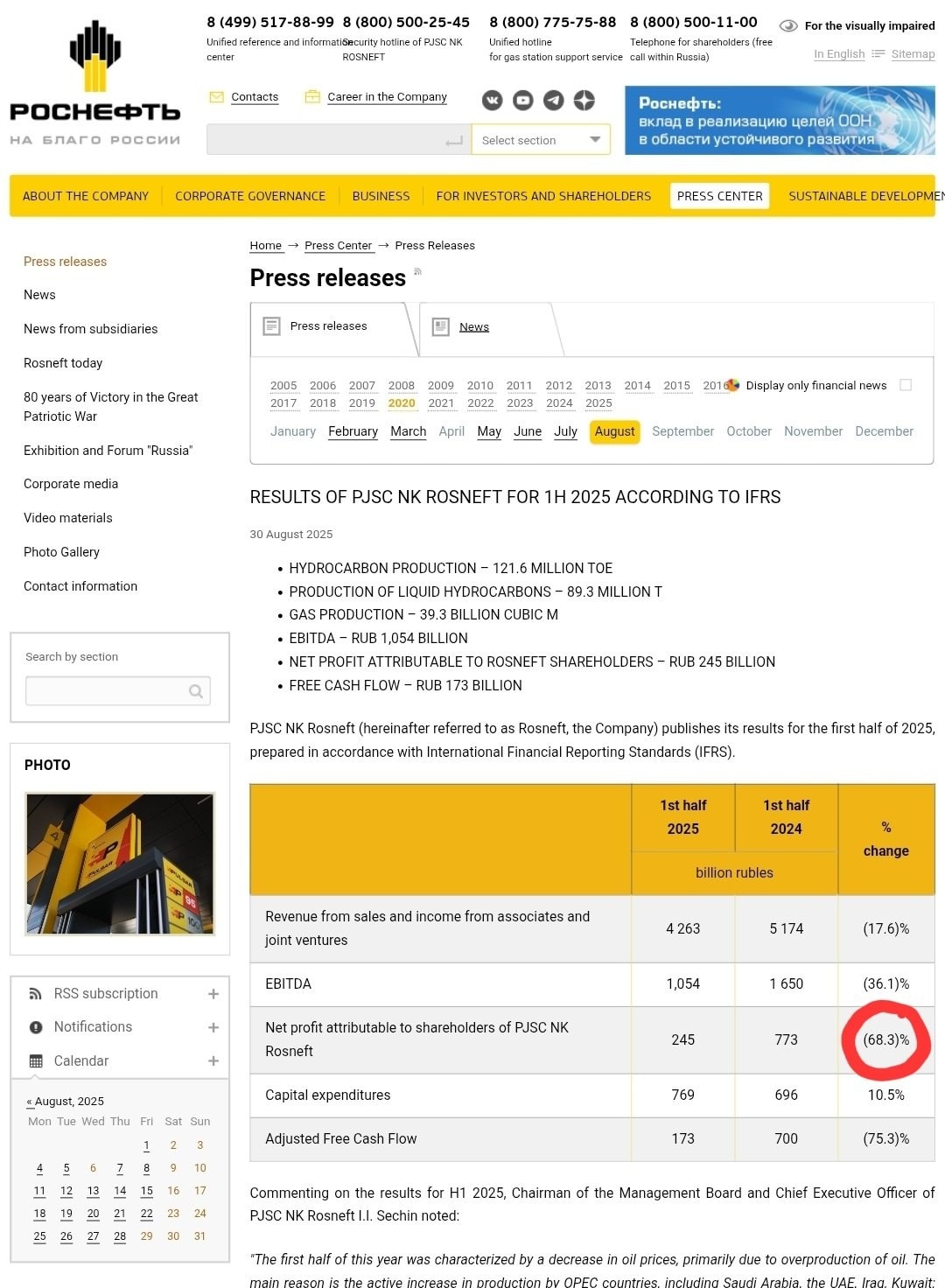Click the magnifier icon in section search
This screenshot has width=945, height=1288.
pyautogui.click(x=196, y=691)
